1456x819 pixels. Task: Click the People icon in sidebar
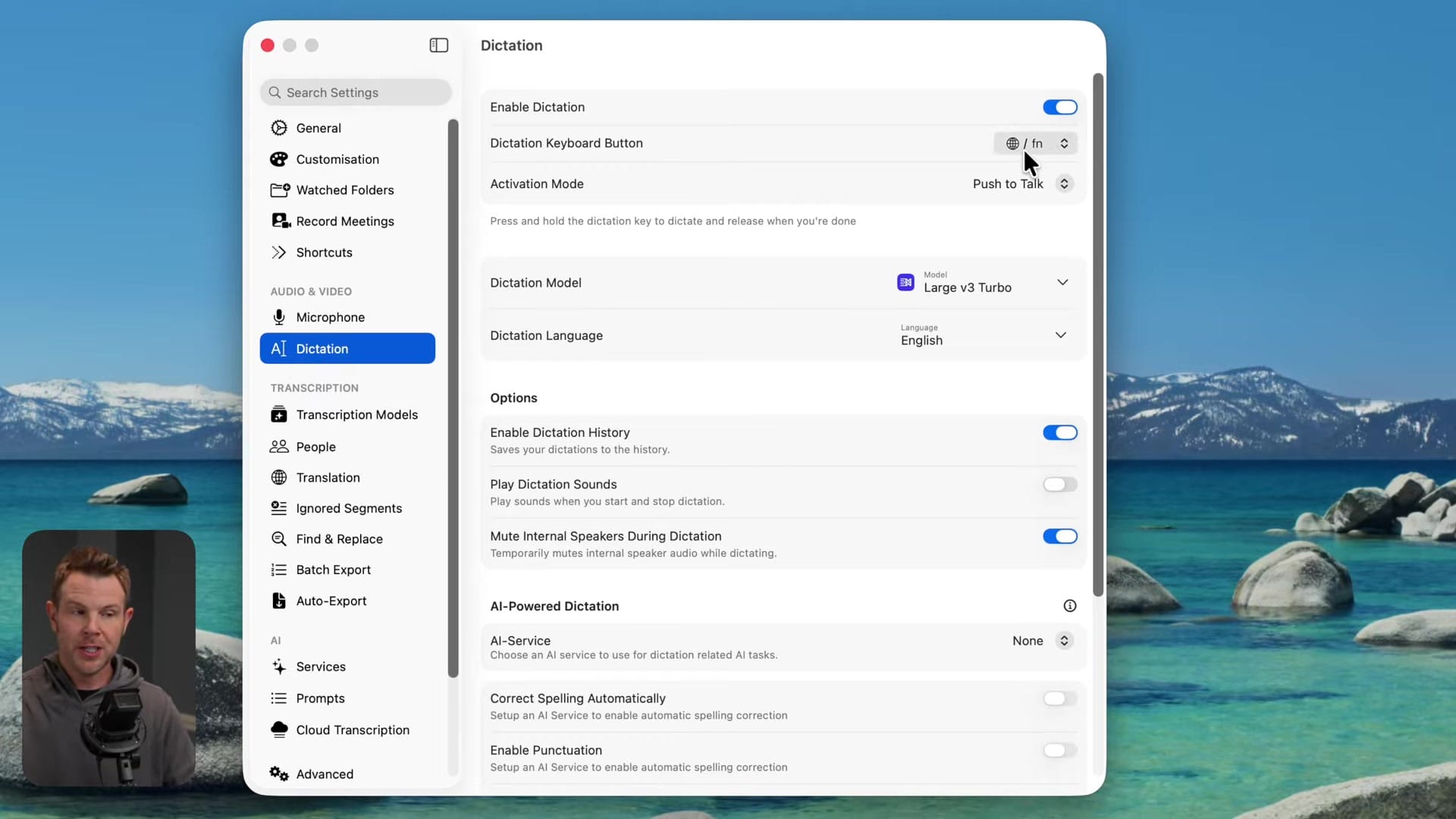tap(279, 447)
